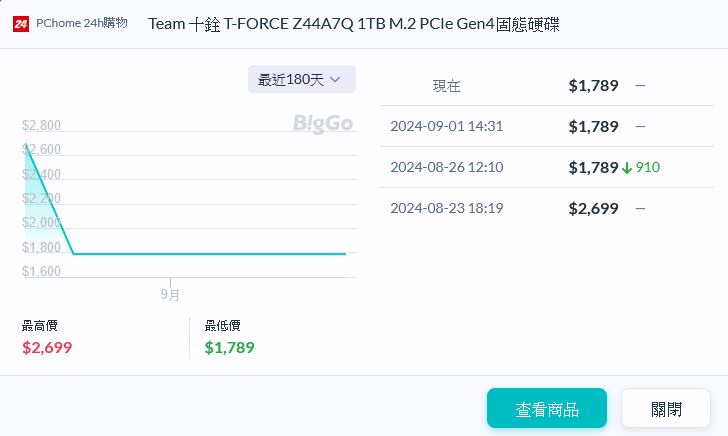Click the PChome 24h logo icon

[20, 23]
